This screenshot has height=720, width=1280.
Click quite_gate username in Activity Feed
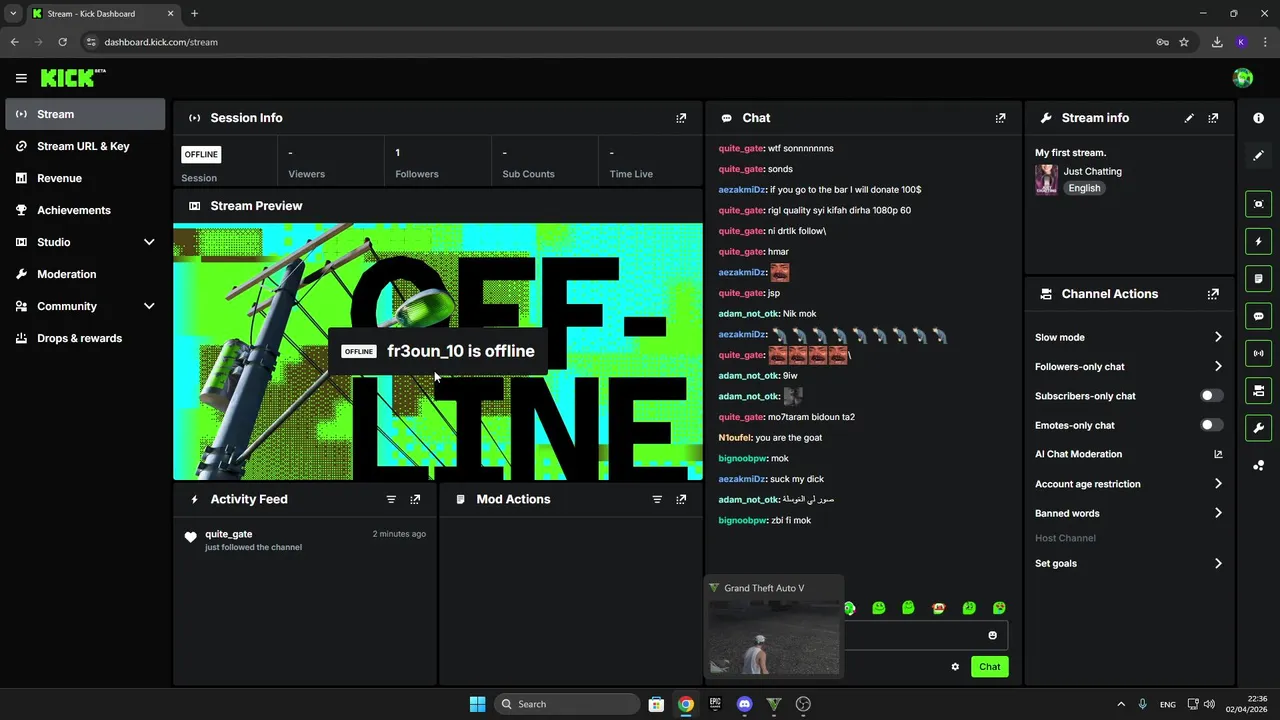point(228,534)
